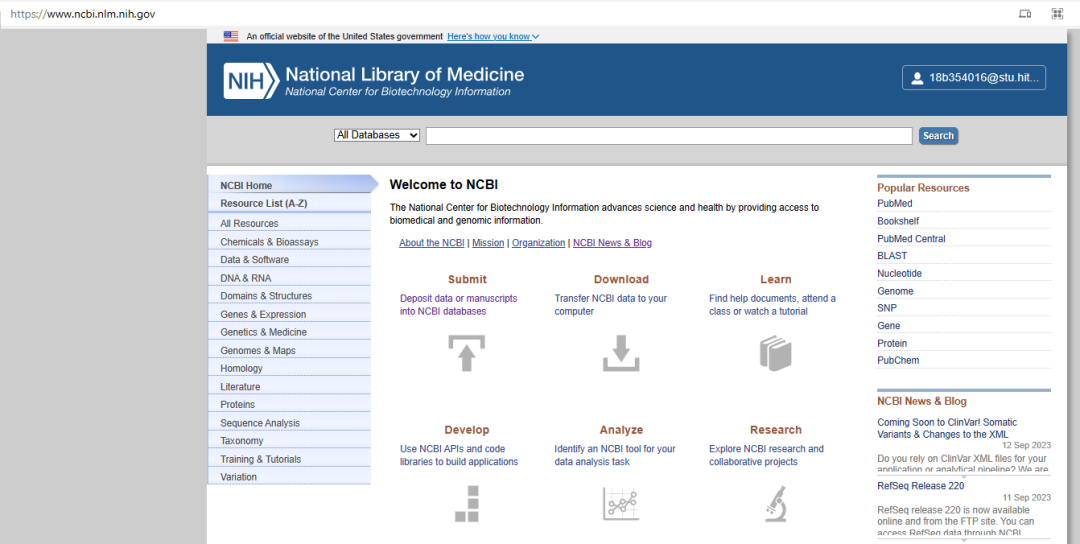Open PubChem in Popular Resources

point(898,360)
